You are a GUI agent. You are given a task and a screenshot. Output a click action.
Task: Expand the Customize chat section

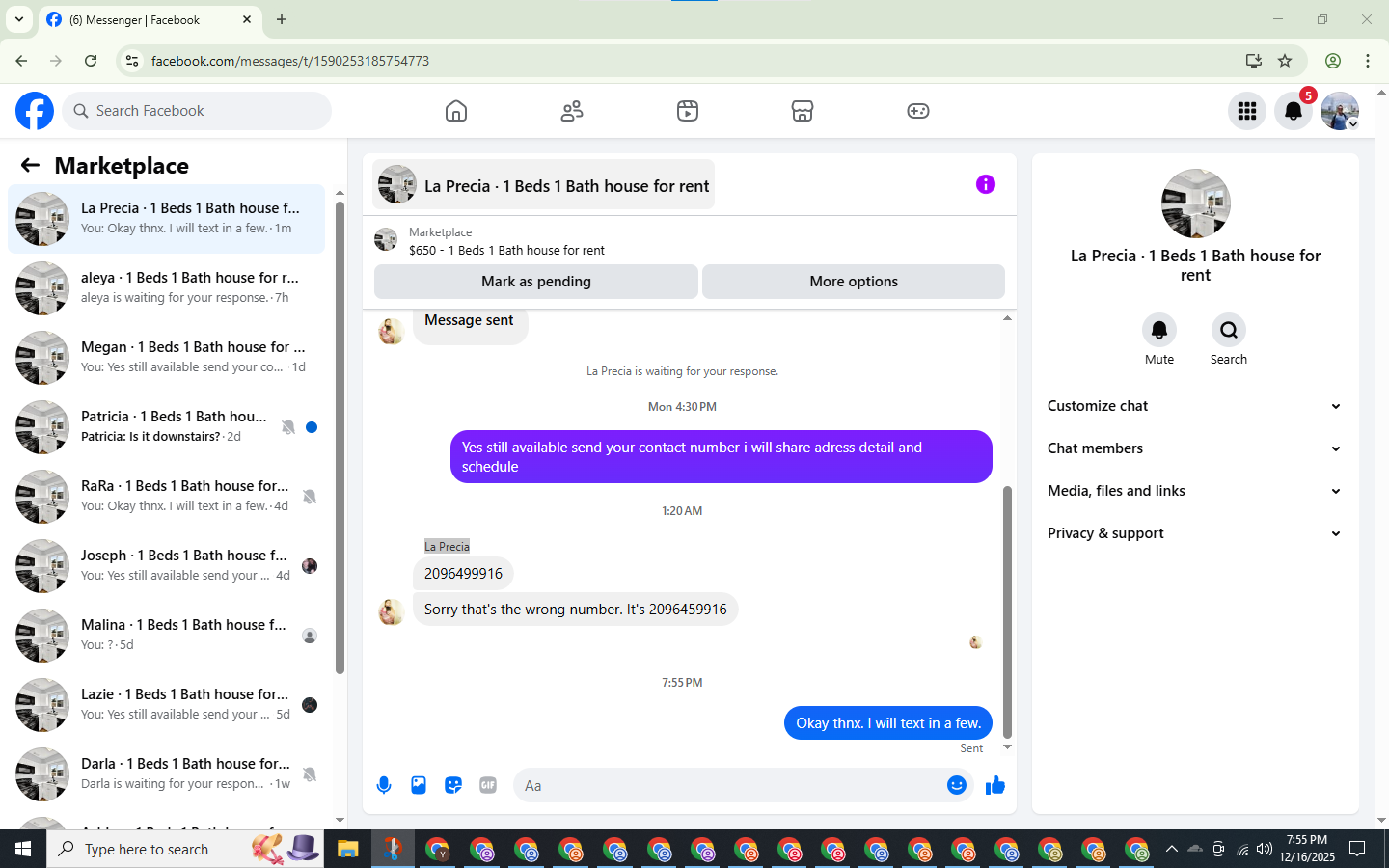point(1194,406)
